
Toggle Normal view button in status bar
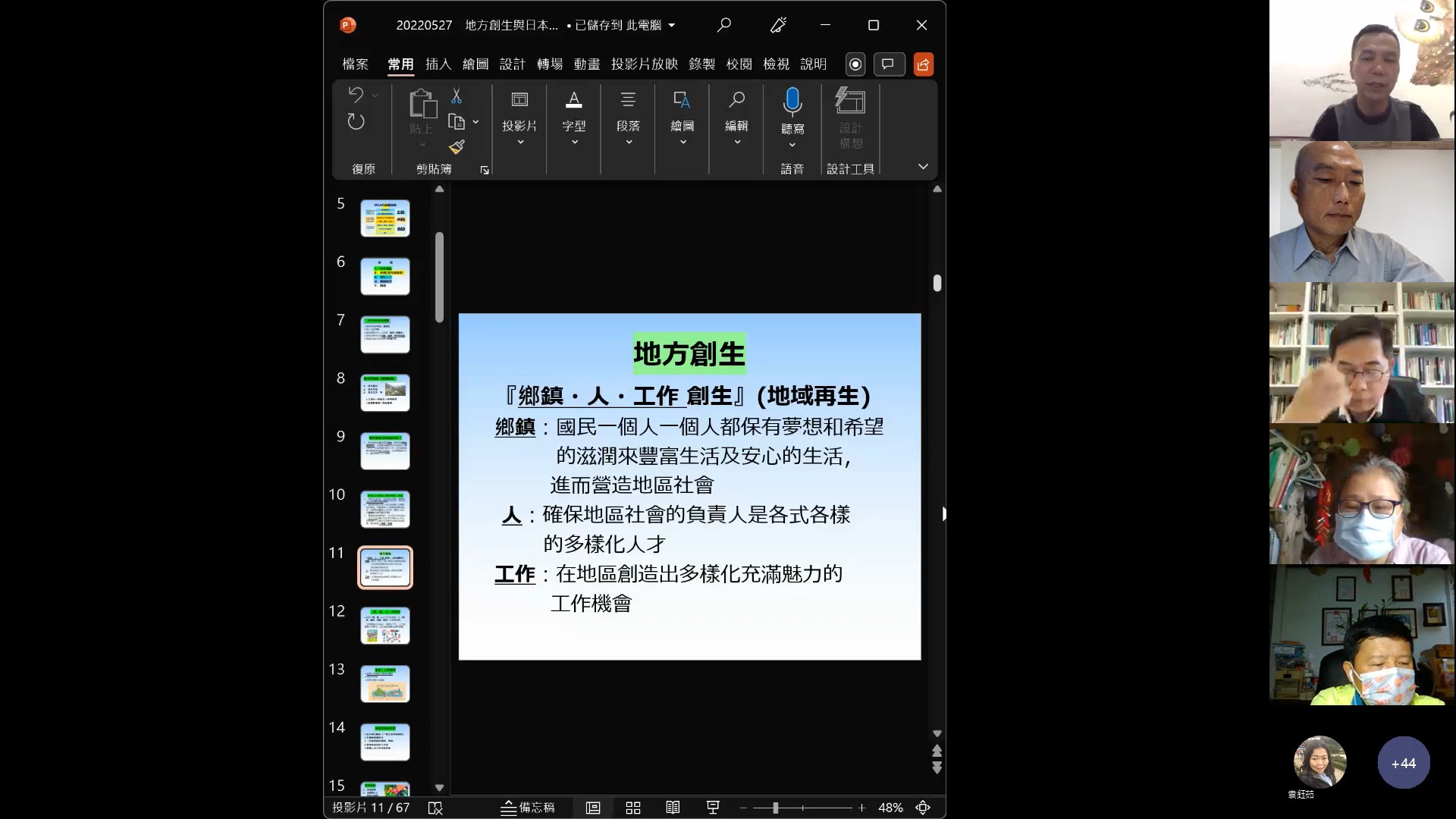click(593, 808)
